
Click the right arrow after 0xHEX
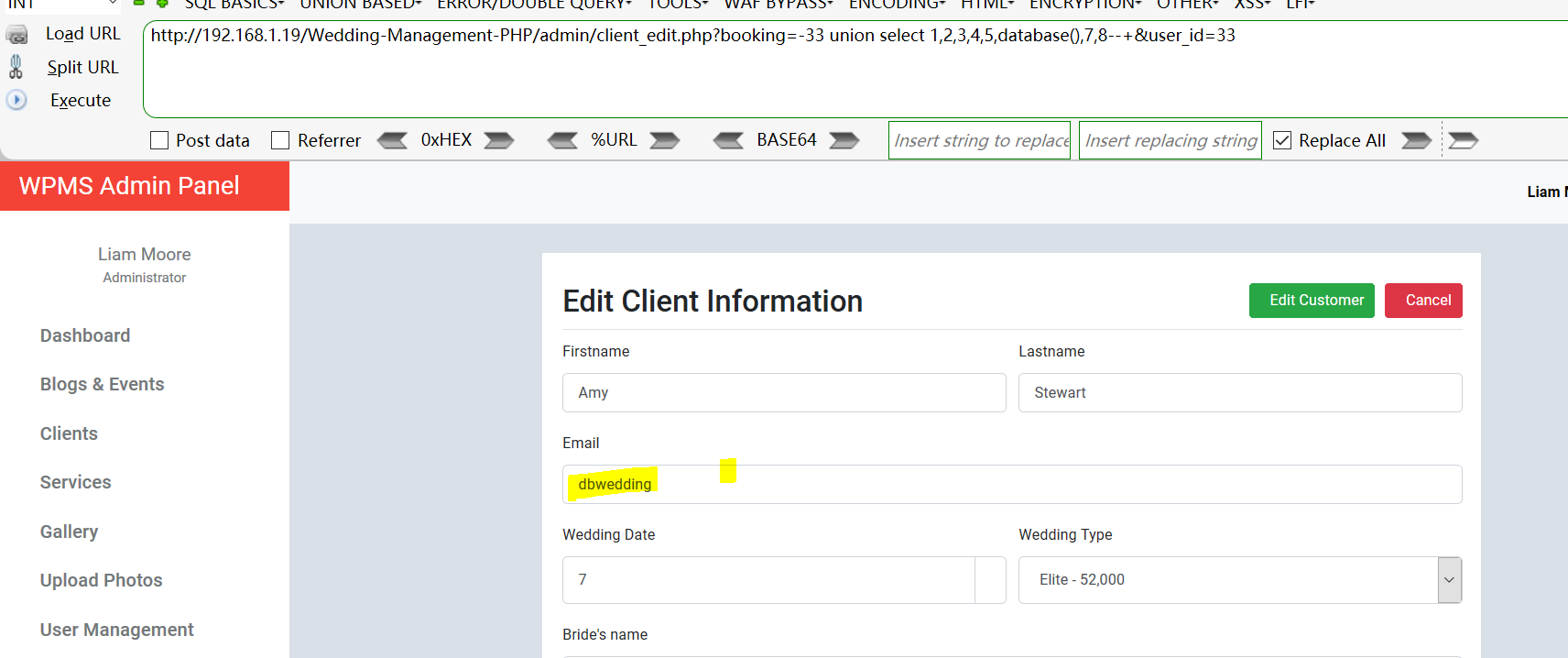499,140
